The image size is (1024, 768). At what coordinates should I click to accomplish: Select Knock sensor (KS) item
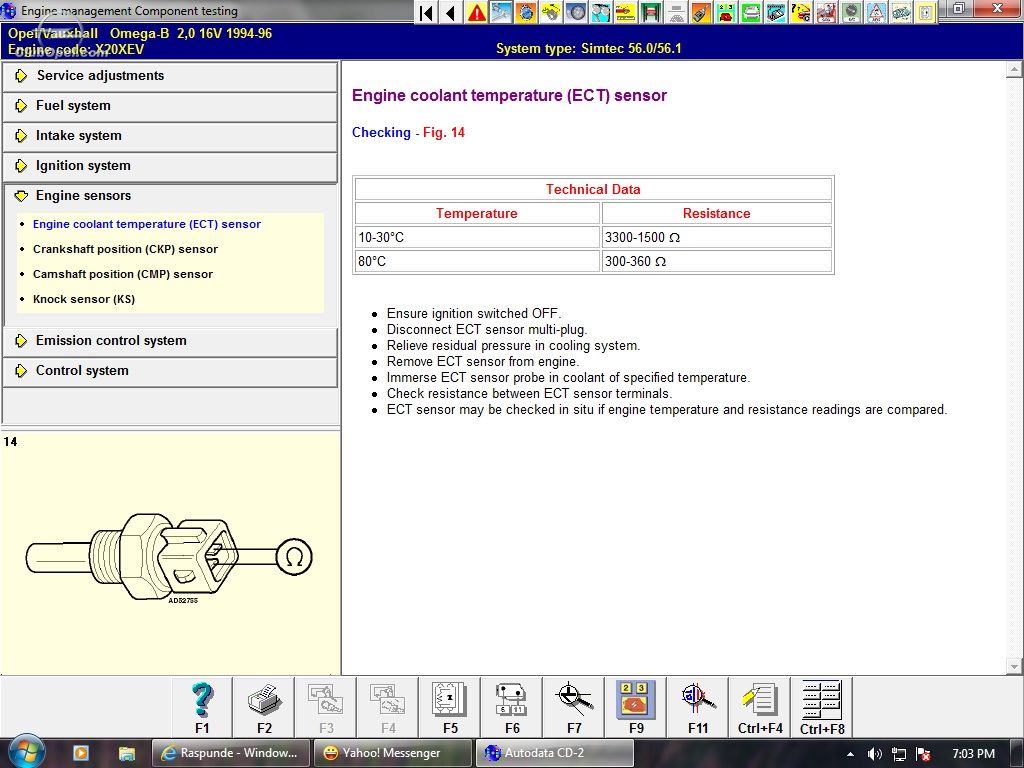click(x=84, y=299)
